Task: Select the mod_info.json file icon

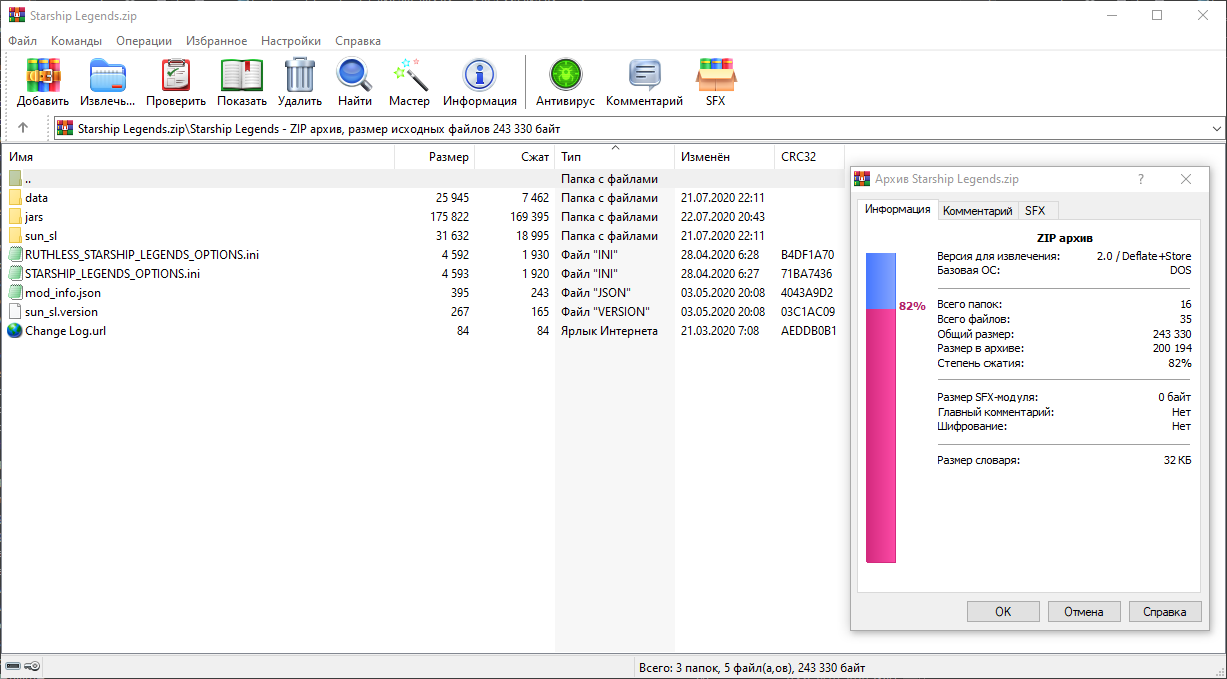Action: point(15,293)
